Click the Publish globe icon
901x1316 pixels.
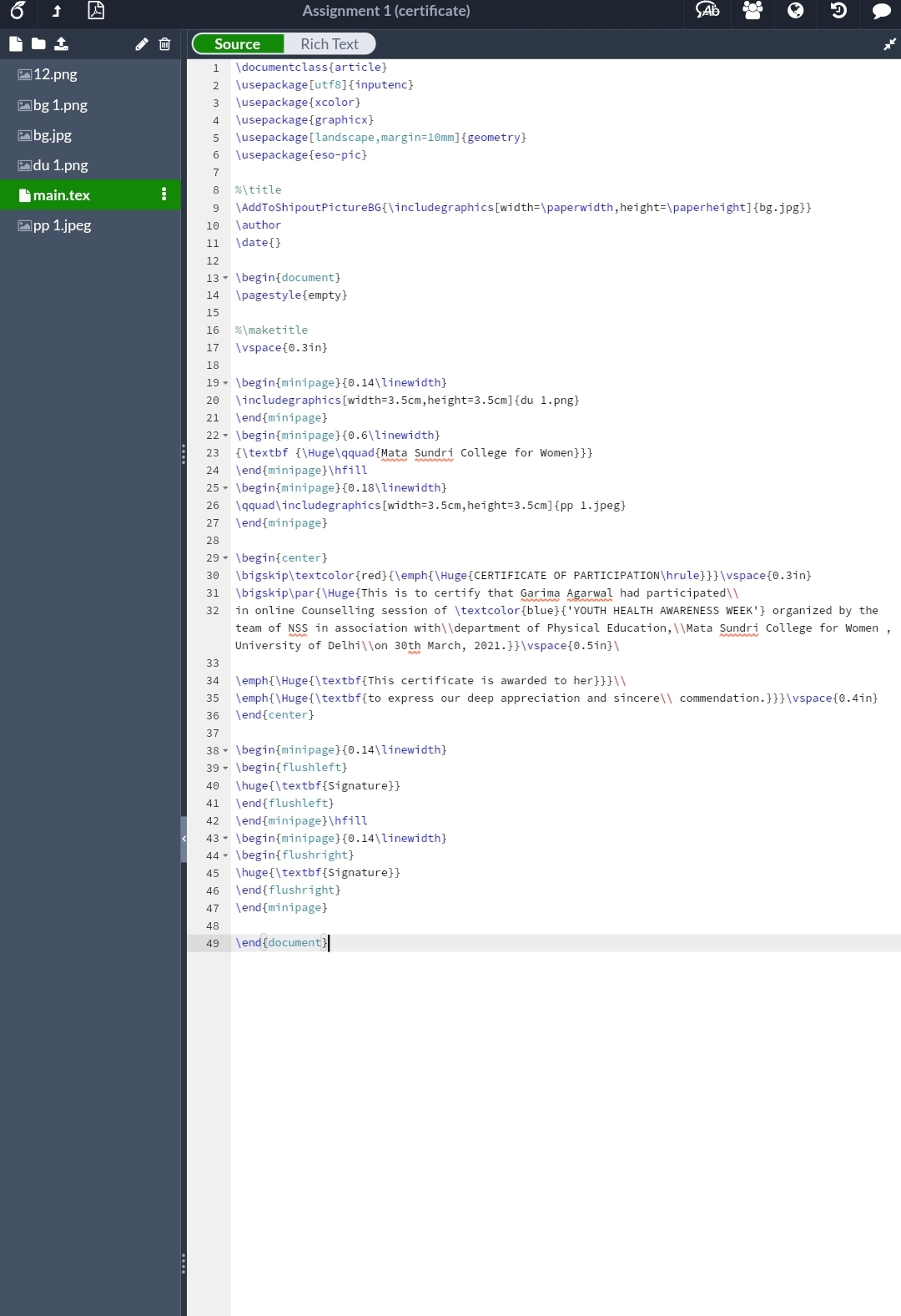[796, 11]
